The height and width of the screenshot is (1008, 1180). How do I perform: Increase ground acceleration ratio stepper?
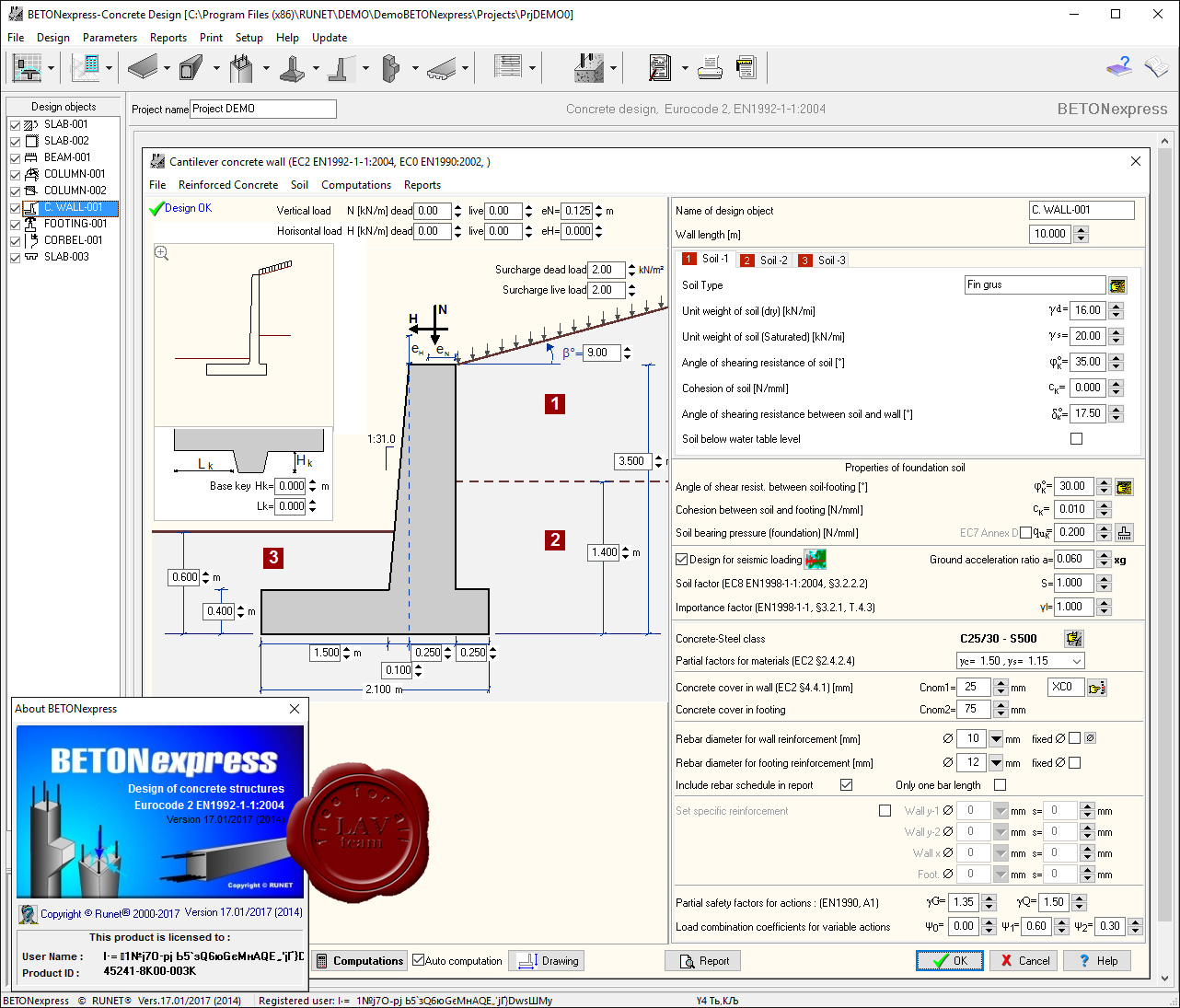pyautogui.click(x=1105, y=555)
